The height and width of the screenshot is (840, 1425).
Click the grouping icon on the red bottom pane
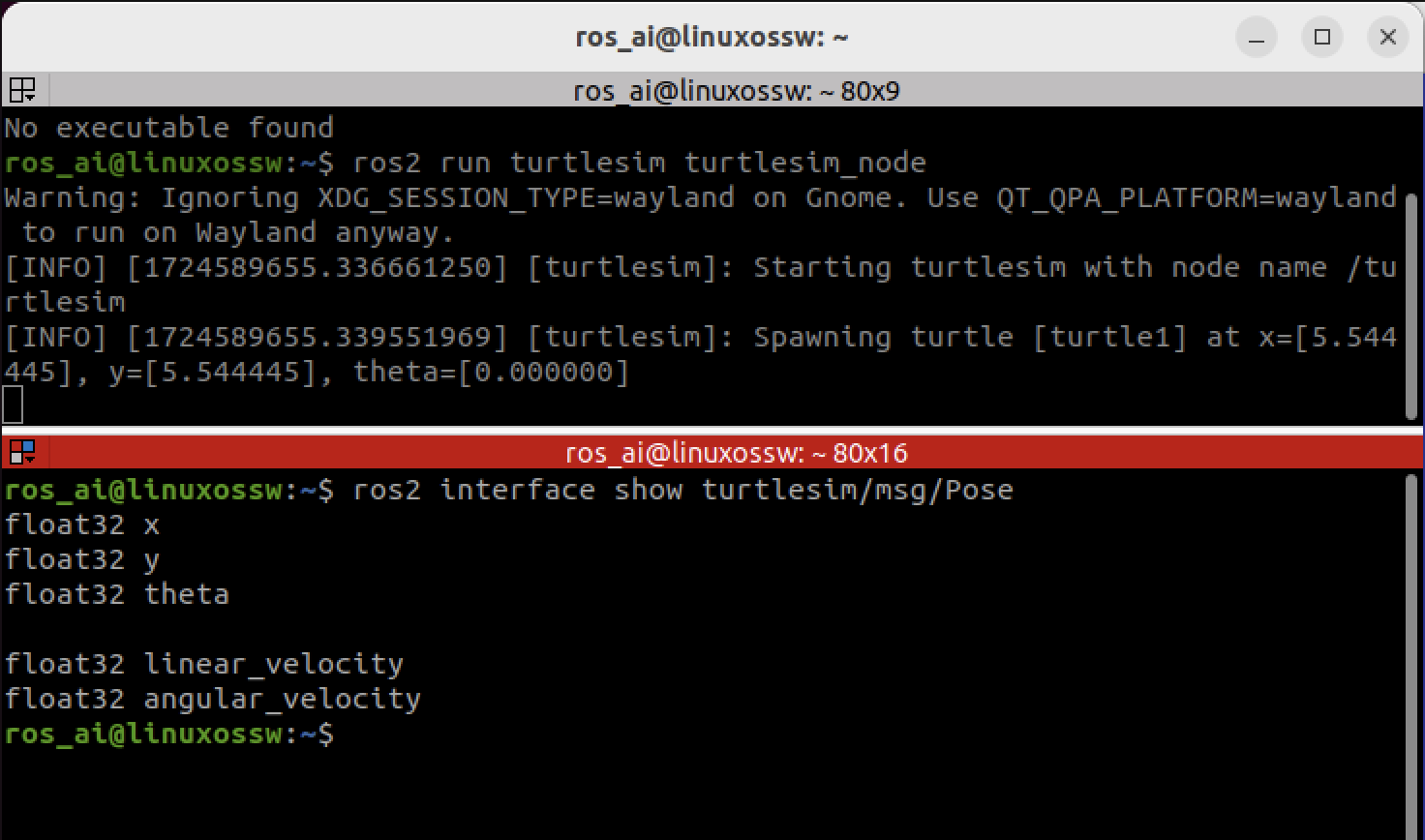[x=22, y=452]
